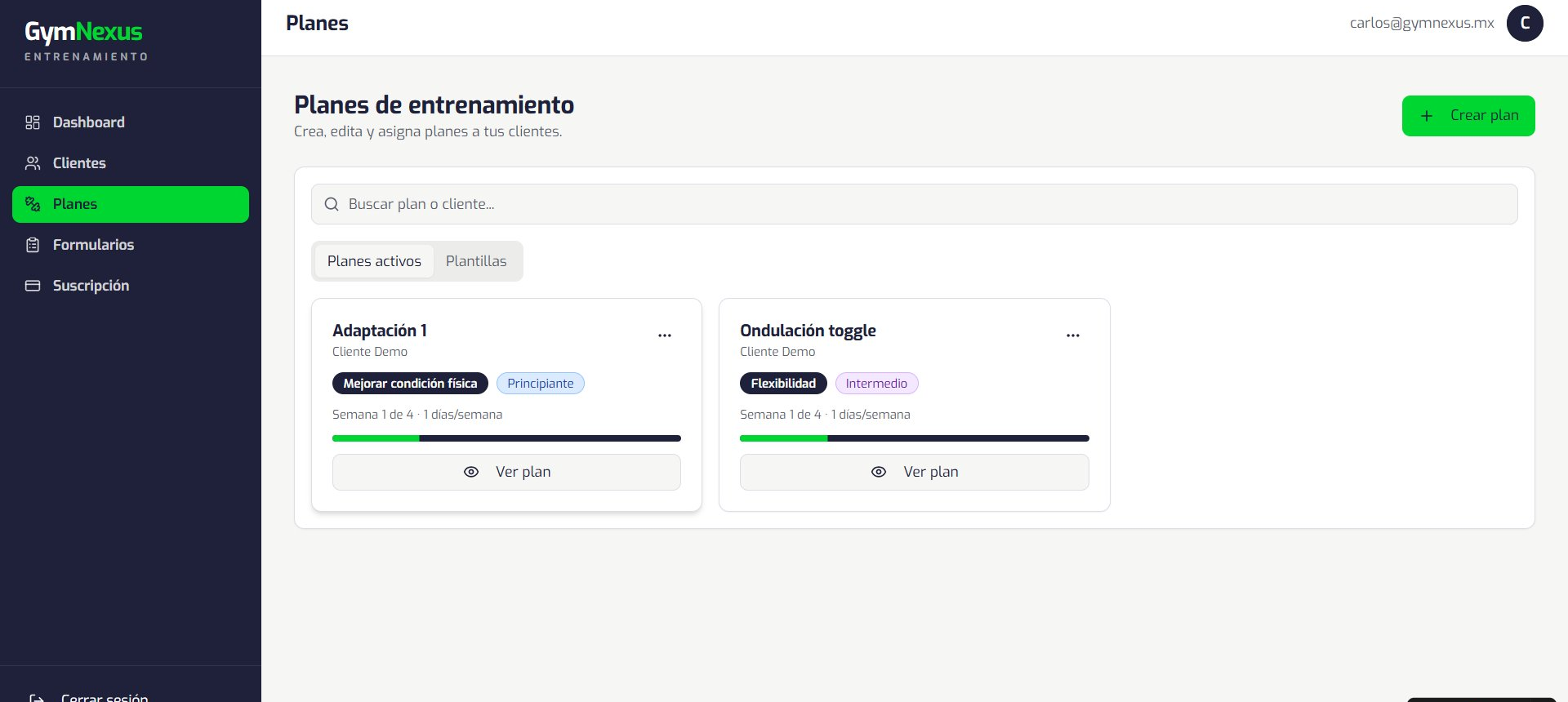Click Ver plan on Ondulación toggle
This screenshot has width=1568, height=702.
(915, 472)
